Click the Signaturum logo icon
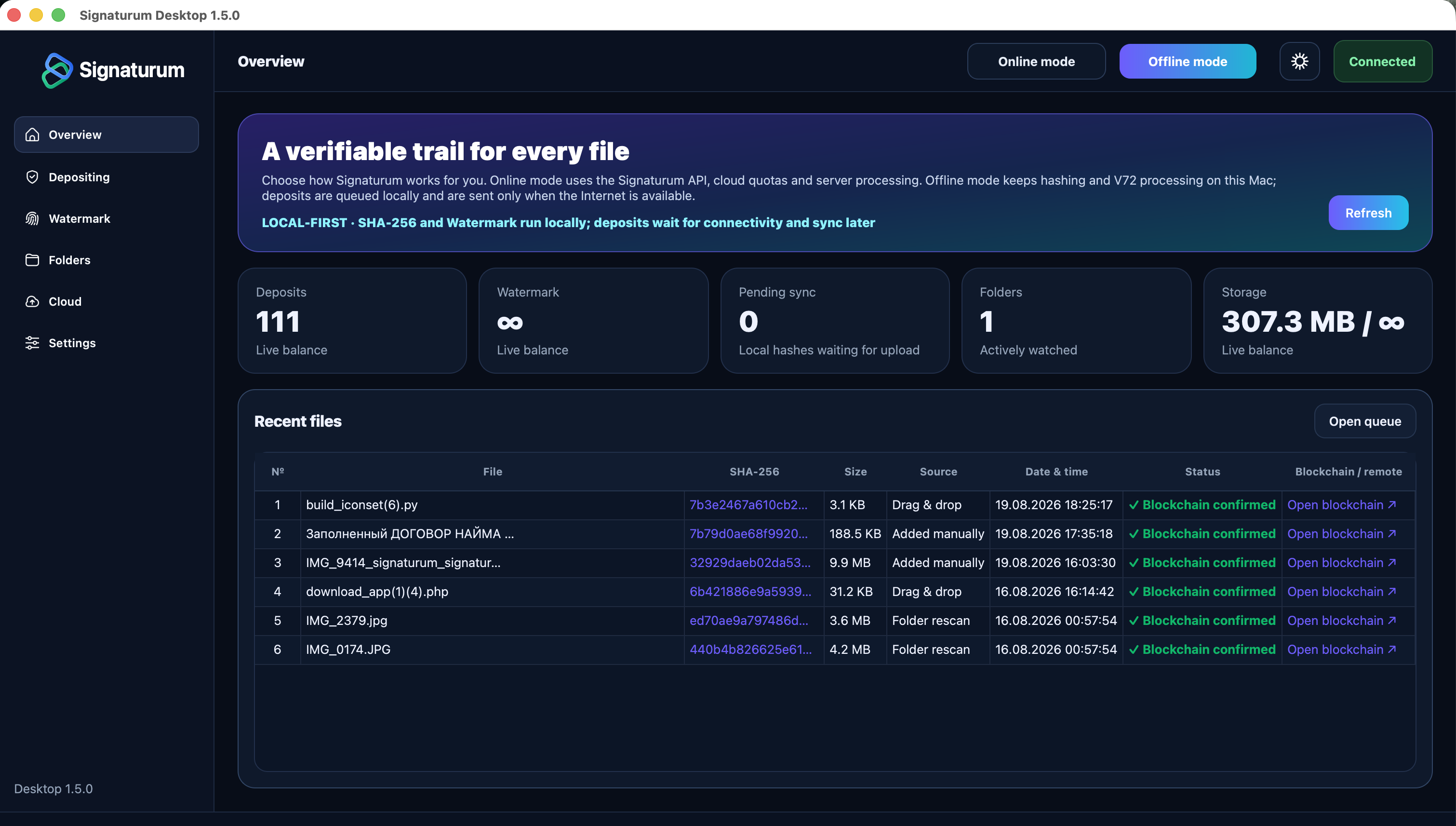Viewport: 1456px width, 826px height. [57, 70]
